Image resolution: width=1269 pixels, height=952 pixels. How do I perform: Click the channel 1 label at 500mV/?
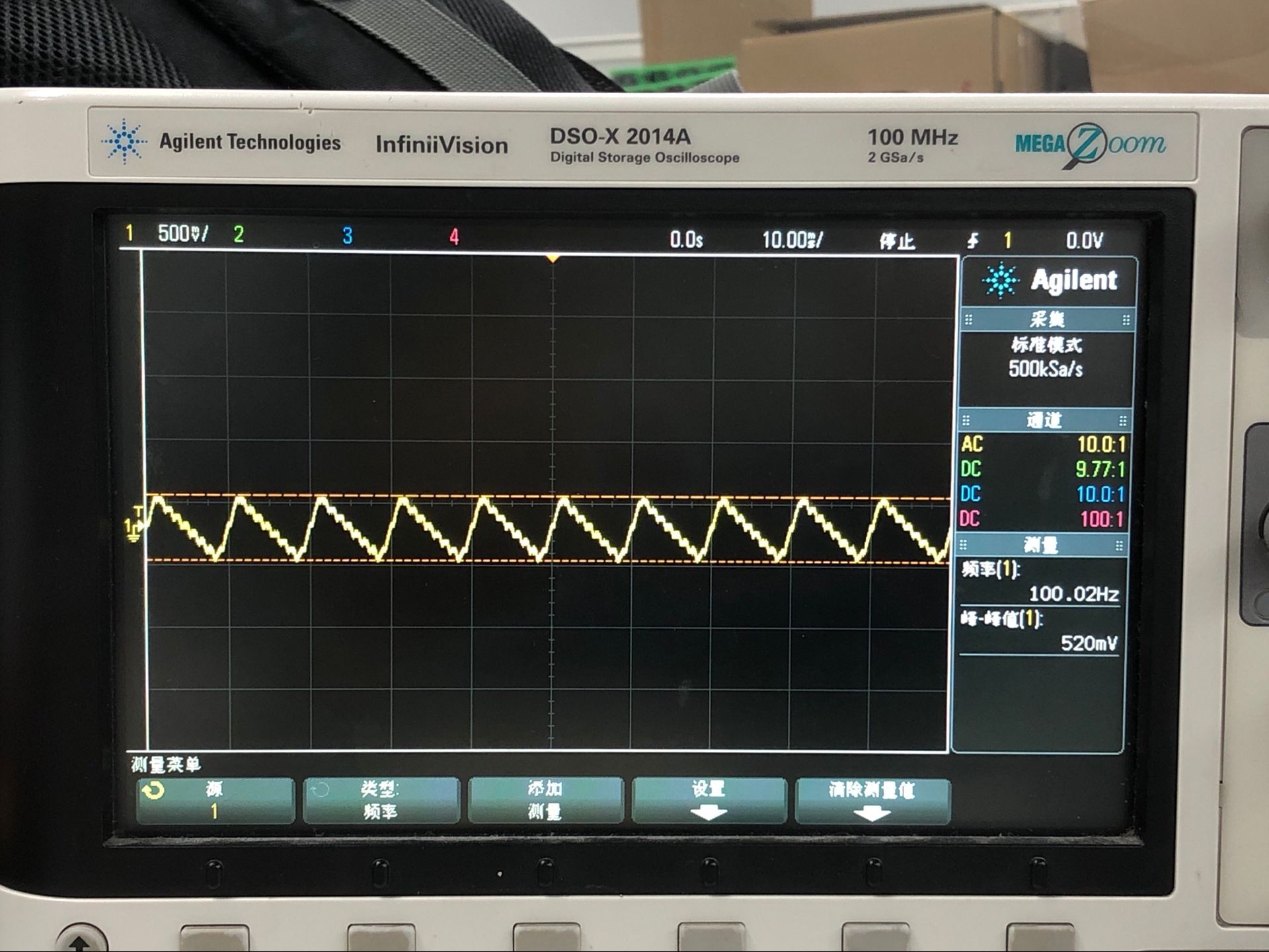pyautogui.click(x=167, y=233)
